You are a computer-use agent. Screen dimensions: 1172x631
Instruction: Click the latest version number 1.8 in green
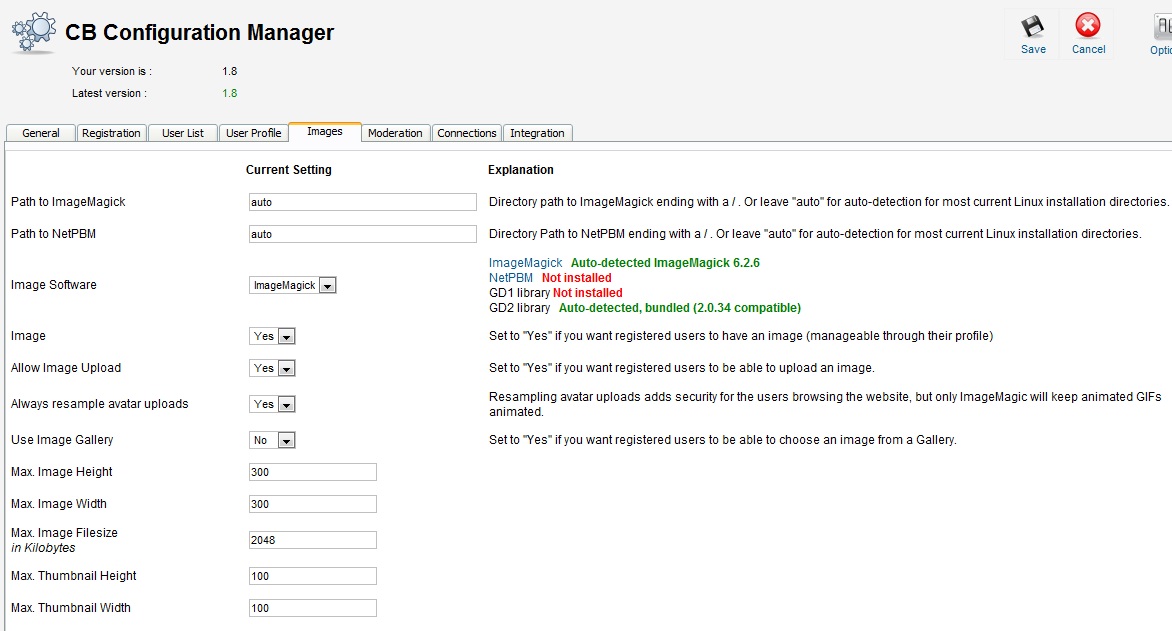[229, 93]
